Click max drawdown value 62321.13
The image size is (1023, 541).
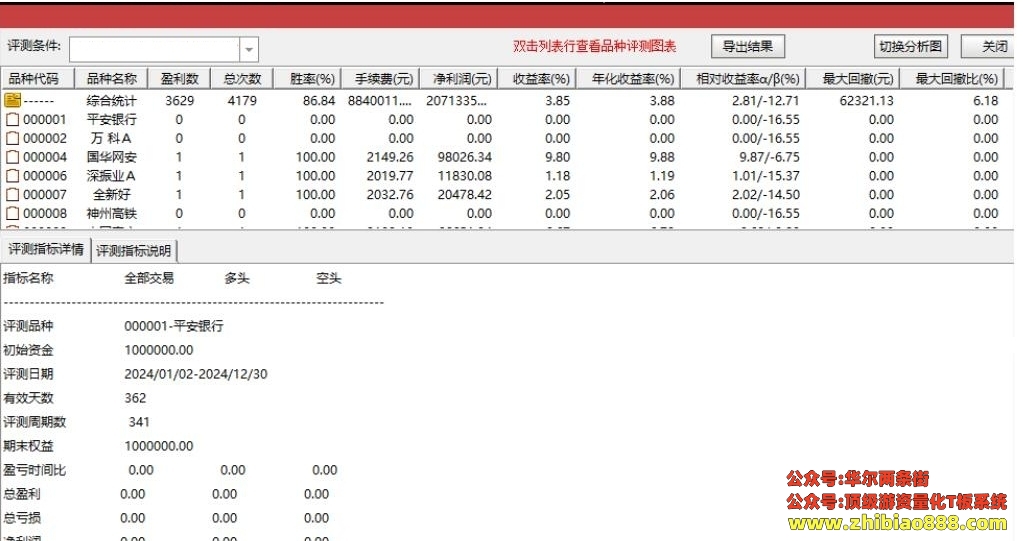tap(866, 100)
